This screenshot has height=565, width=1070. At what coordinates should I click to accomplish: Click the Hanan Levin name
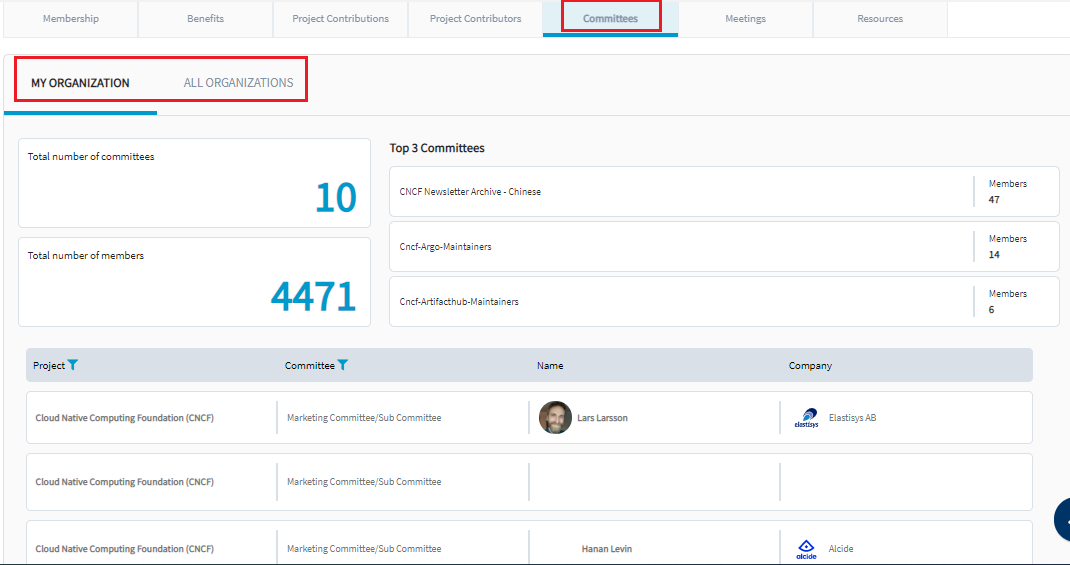tap(607, 549)
